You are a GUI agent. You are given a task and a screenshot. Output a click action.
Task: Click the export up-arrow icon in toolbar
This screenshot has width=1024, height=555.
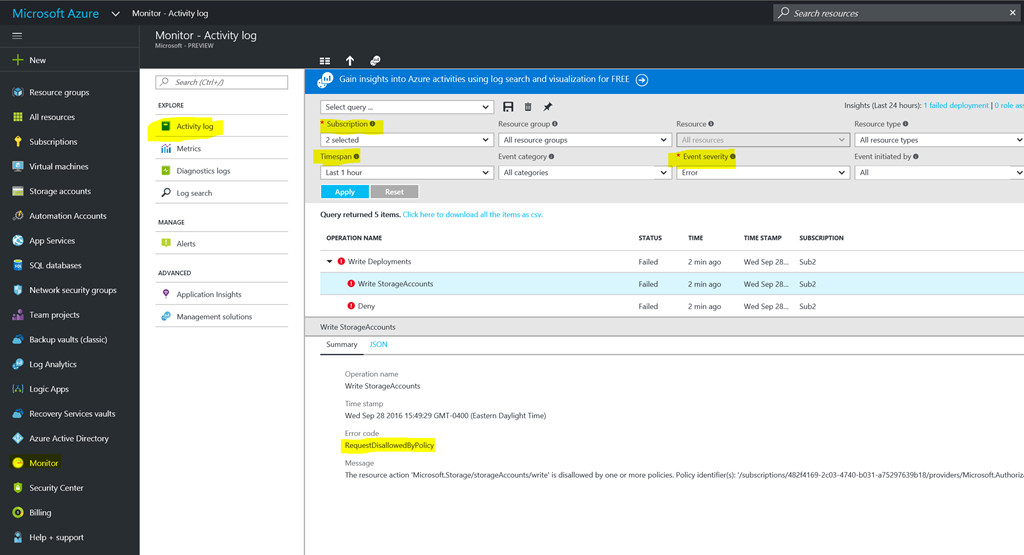(x=350, y=61)
